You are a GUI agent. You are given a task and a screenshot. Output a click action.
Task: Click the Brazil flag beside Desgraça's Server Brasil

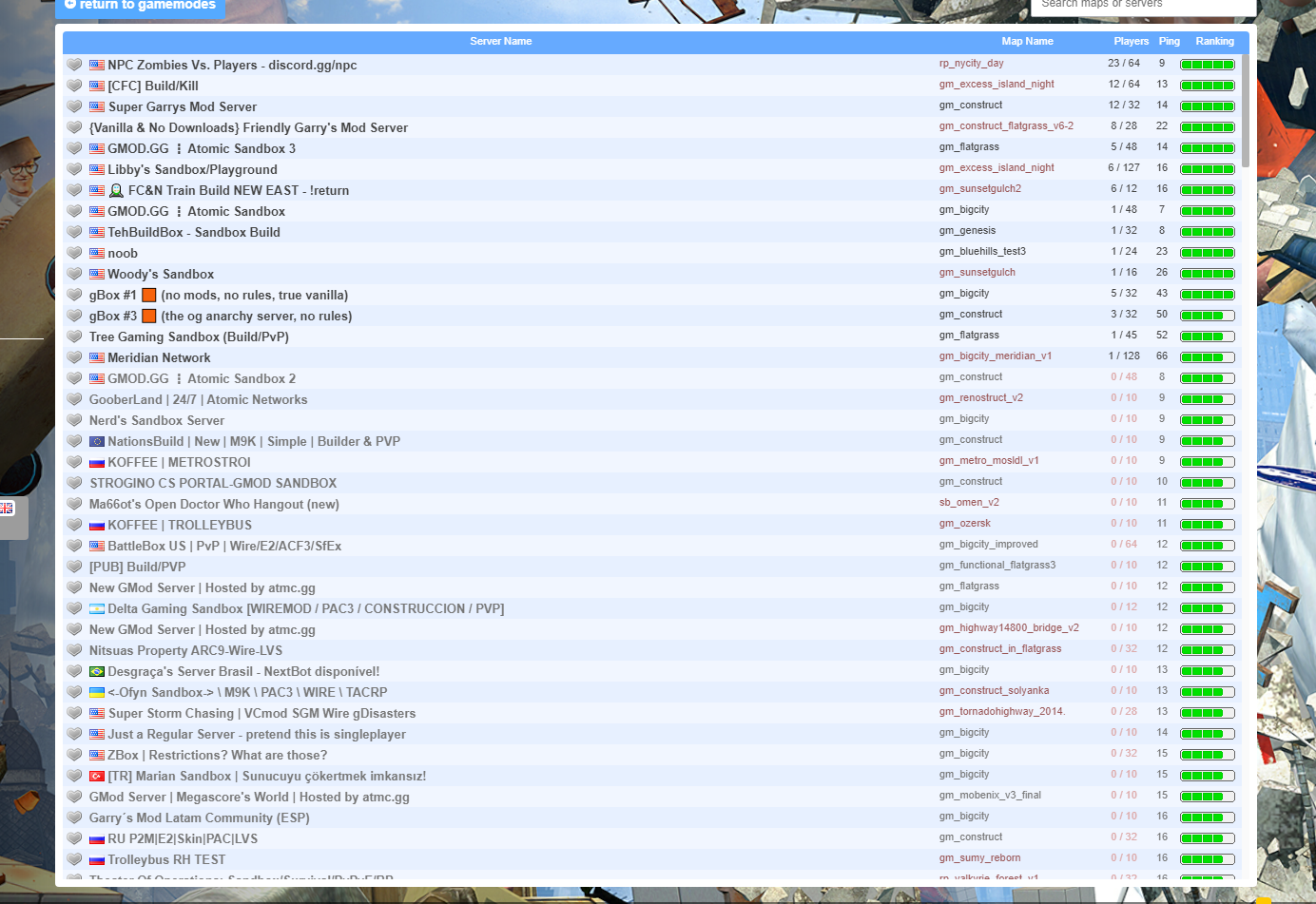click(x=97, y=672)
